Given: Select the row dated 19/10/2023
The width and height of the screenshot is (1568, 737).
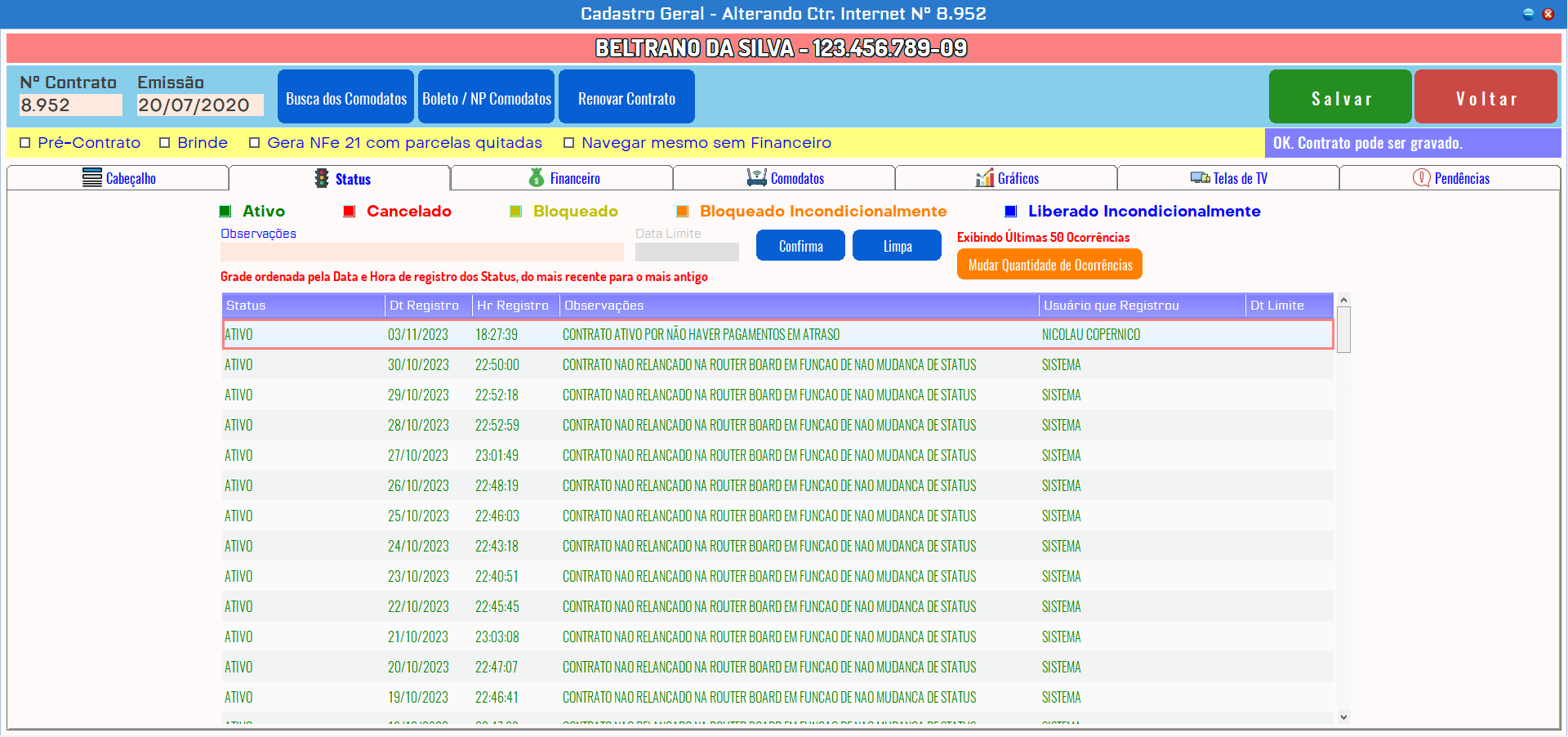Looking at the screenshot, I should (x=777, y=697).
